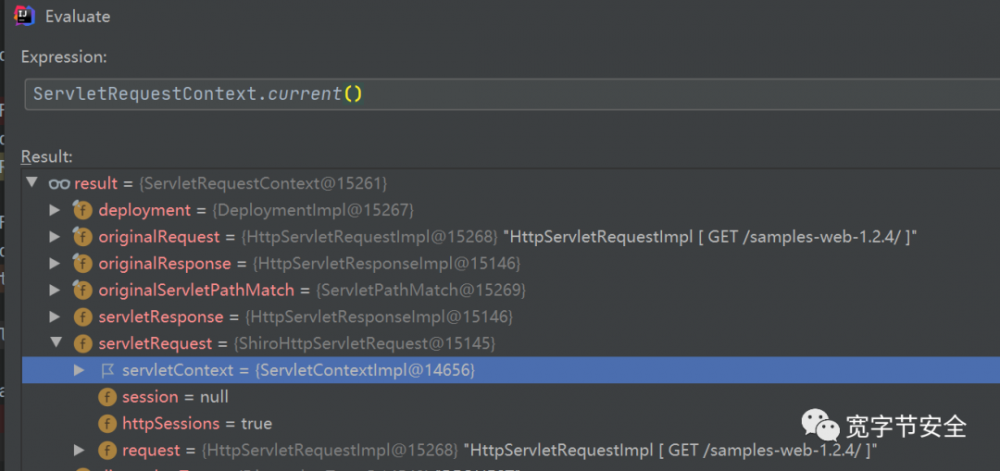Click the IntelliJ icon in the Evaluate title bar
Image resolution: width=1000 pixels, height=471 pixels.
(24, 15)
